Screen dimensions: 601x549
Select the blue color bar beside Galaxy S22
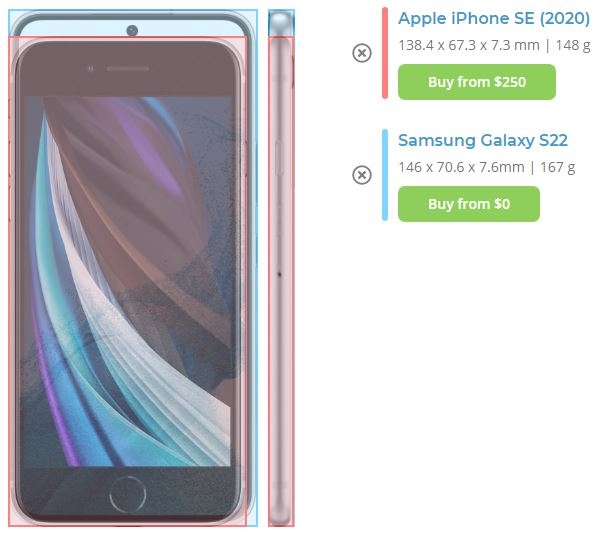tap(385, 175)
